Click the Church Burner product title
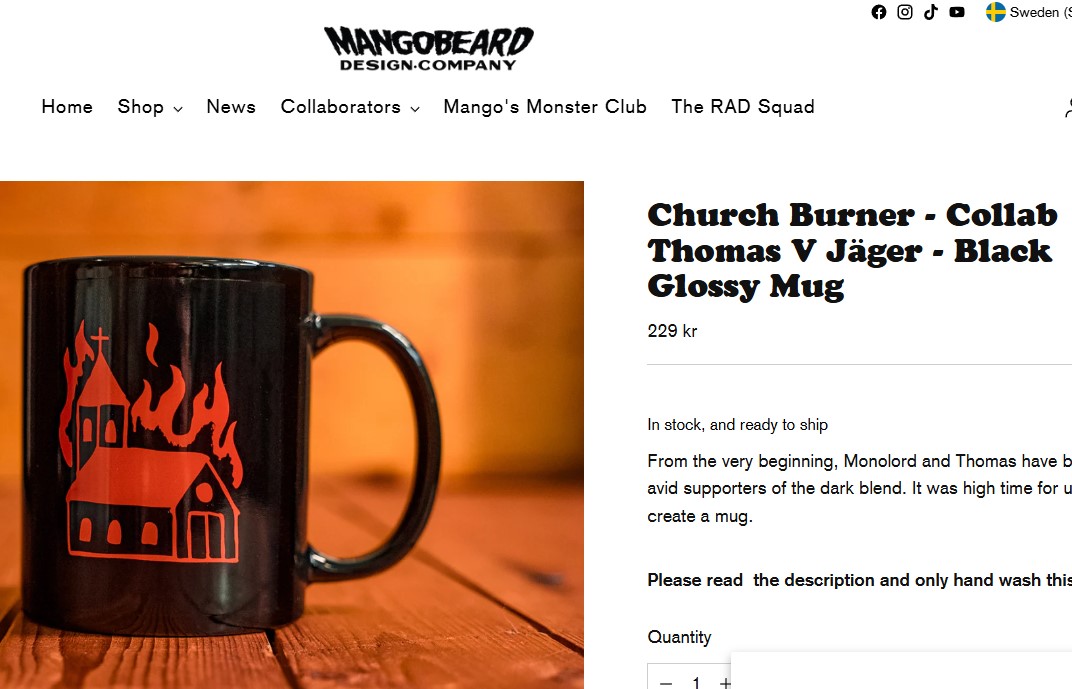The height and width of the screenshot is (689, 1072). coord(853,251)
